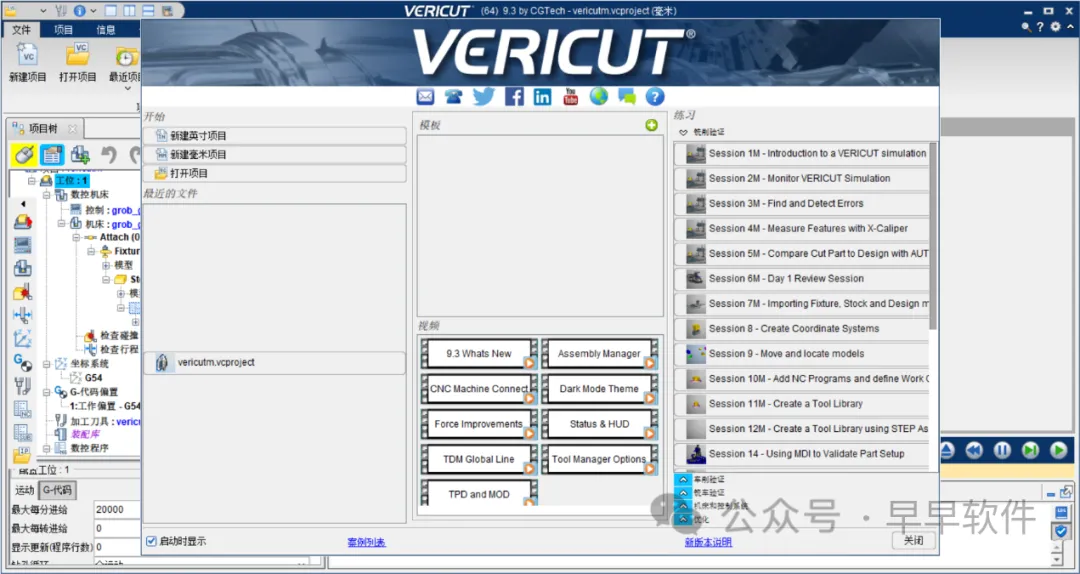Collapse the 铣削验证 exercises section
The image size is (1080, 574).
(x=683, y=132)
